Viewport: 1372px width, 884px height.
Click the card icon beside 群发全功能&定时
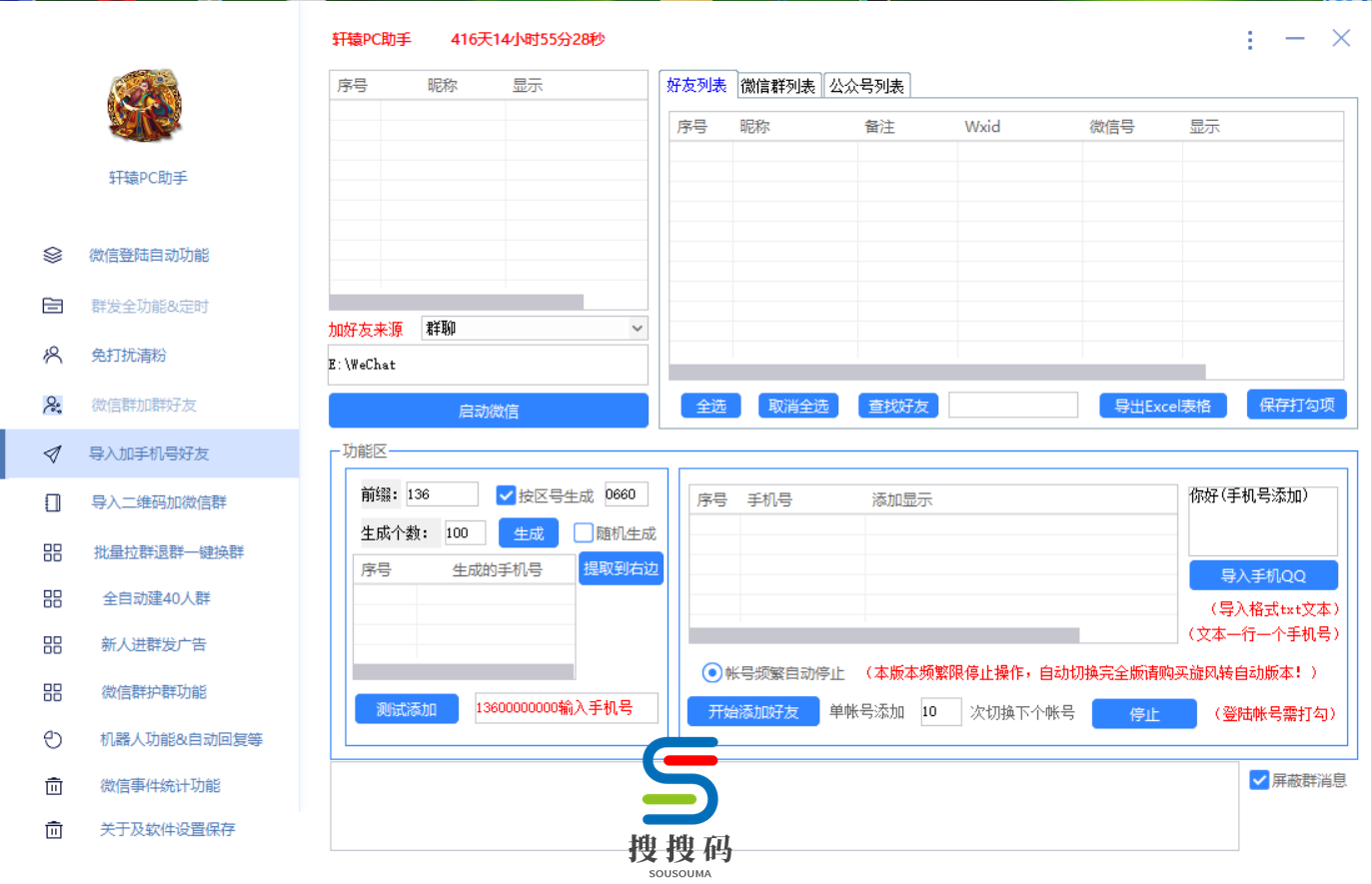click(x=53, y=306)
